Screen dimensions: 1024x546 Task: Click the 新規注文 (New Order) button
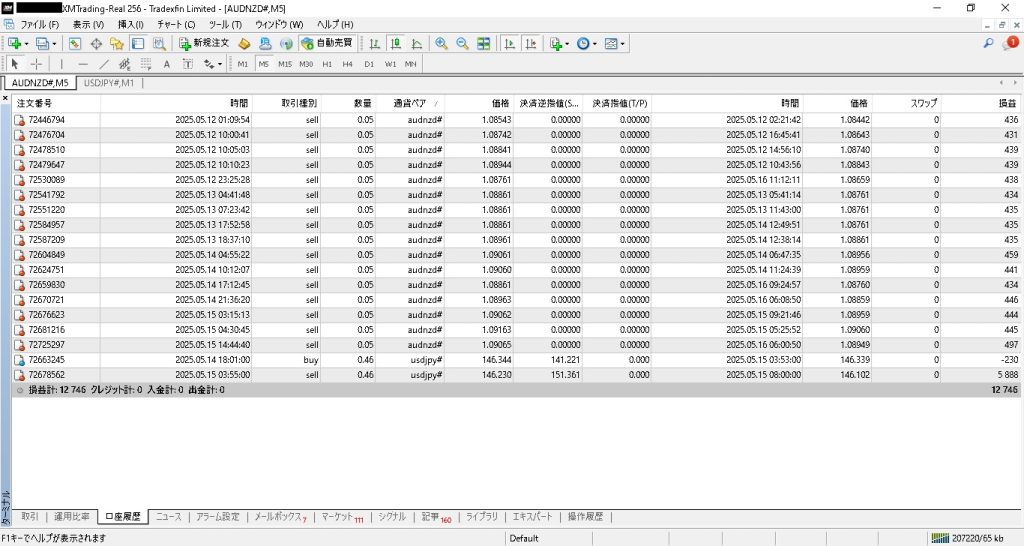(x=204, y=43)
